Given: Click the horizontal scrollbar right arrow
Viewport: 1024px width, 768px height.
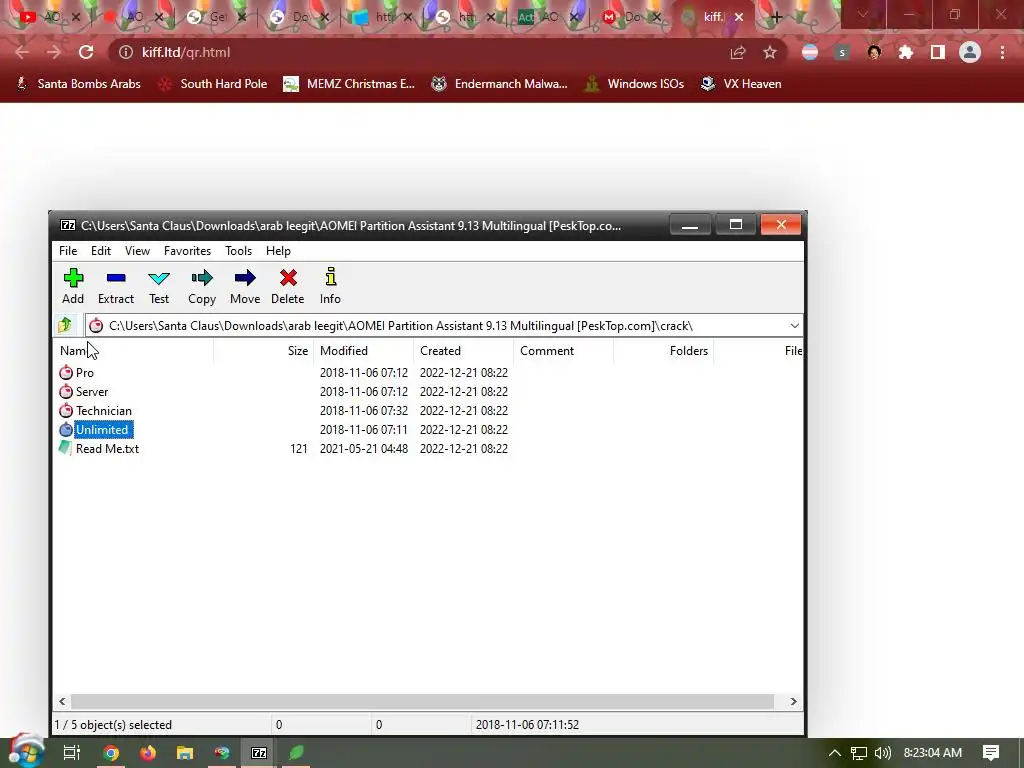Looking at the screenshot, I should tap(793, 701).
